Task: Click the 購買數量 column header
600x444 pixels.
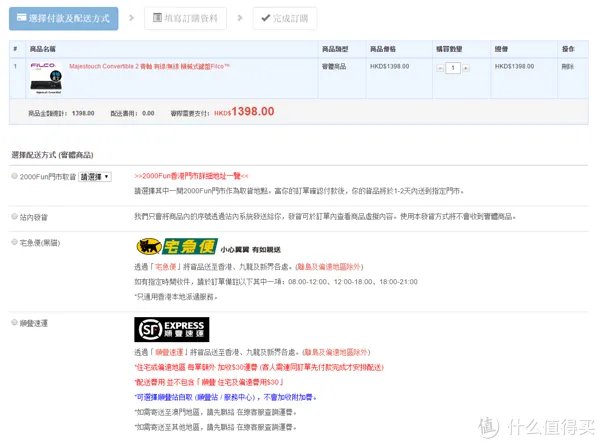Action: pyautogui.click(x=449, y=49)
